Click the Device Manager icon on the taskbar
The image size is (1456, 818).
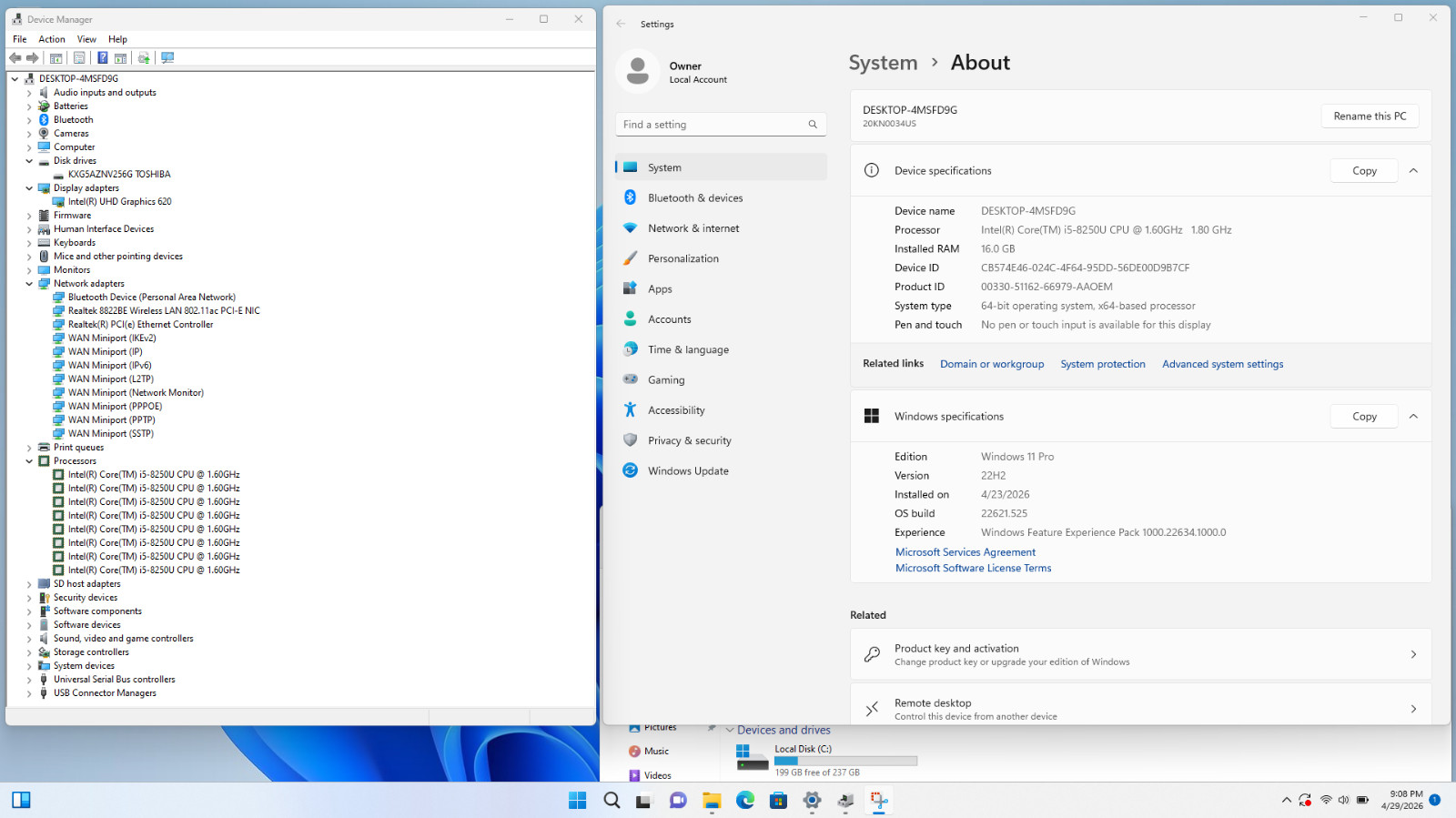[x=845, y=801]
